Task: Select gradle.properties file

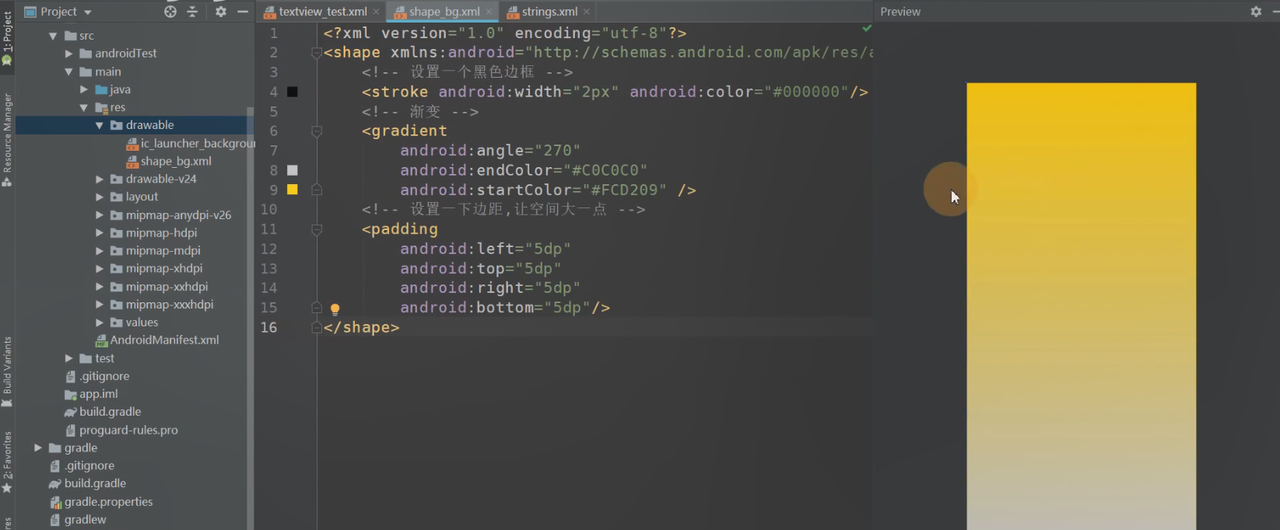Action: tap(108, 502)
